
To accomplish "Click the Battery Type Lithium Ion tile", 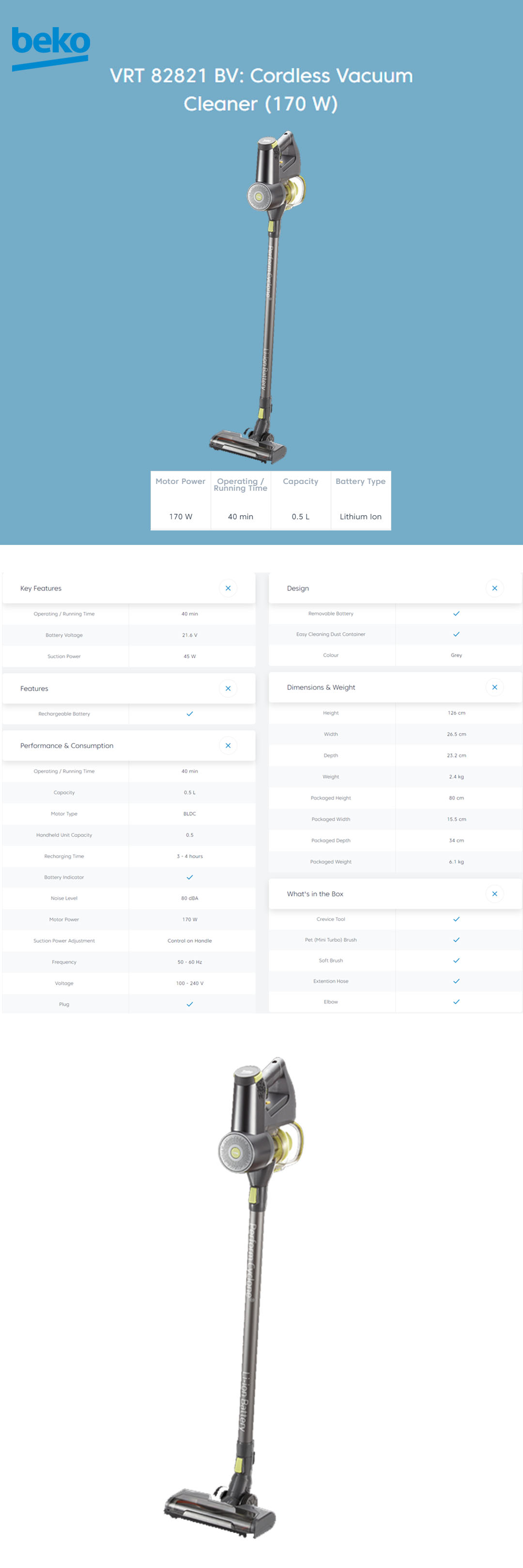I will [x=360, y=500].
